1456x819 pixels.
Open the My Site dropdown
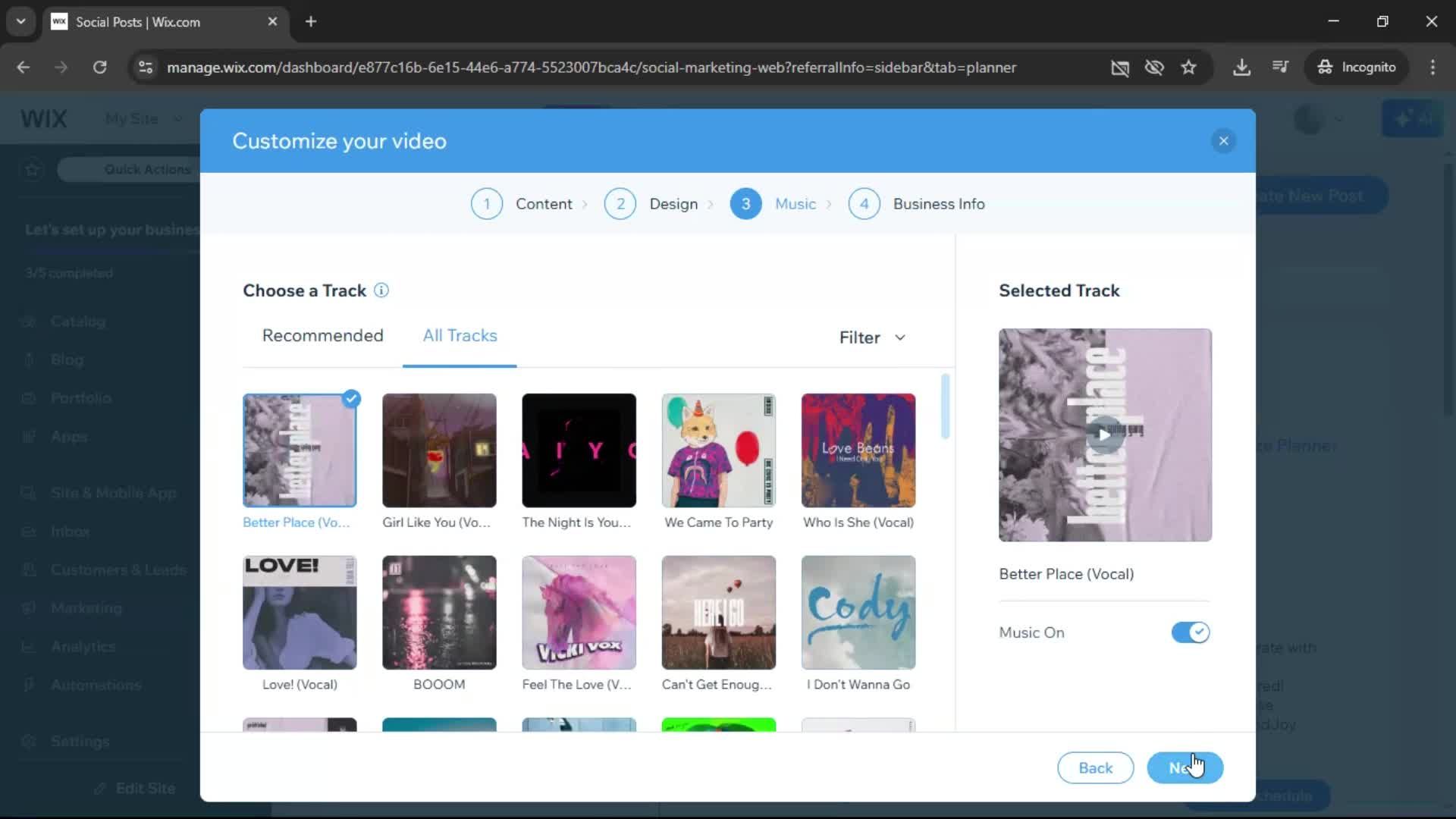coord(144,119)
